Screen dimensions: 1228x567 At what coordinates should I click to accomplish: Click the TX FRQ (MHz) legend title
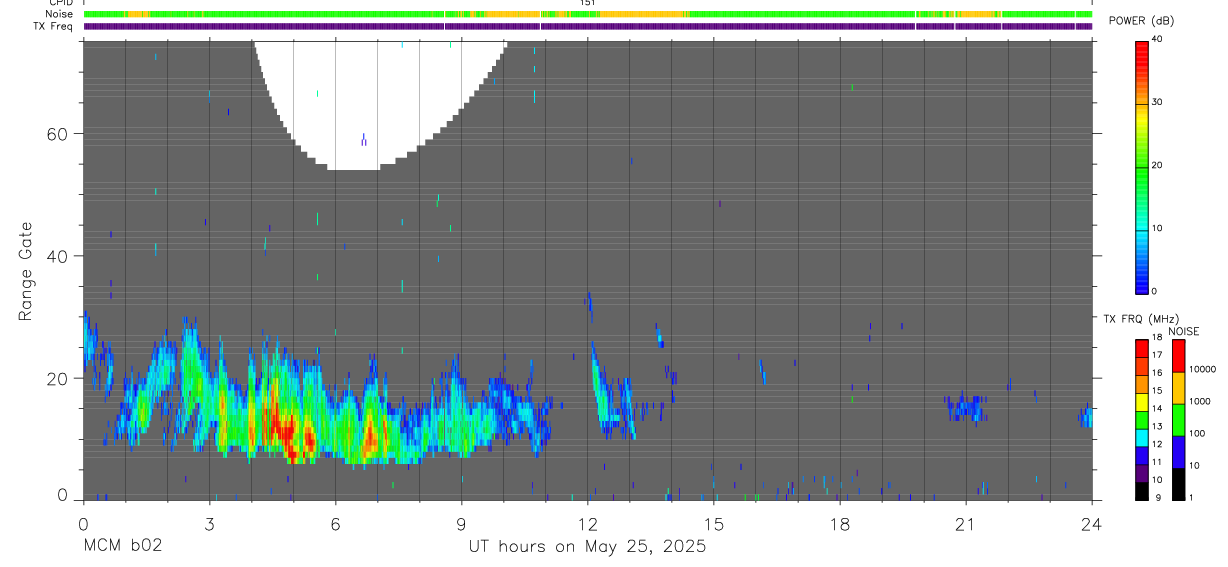(1134, 319)
